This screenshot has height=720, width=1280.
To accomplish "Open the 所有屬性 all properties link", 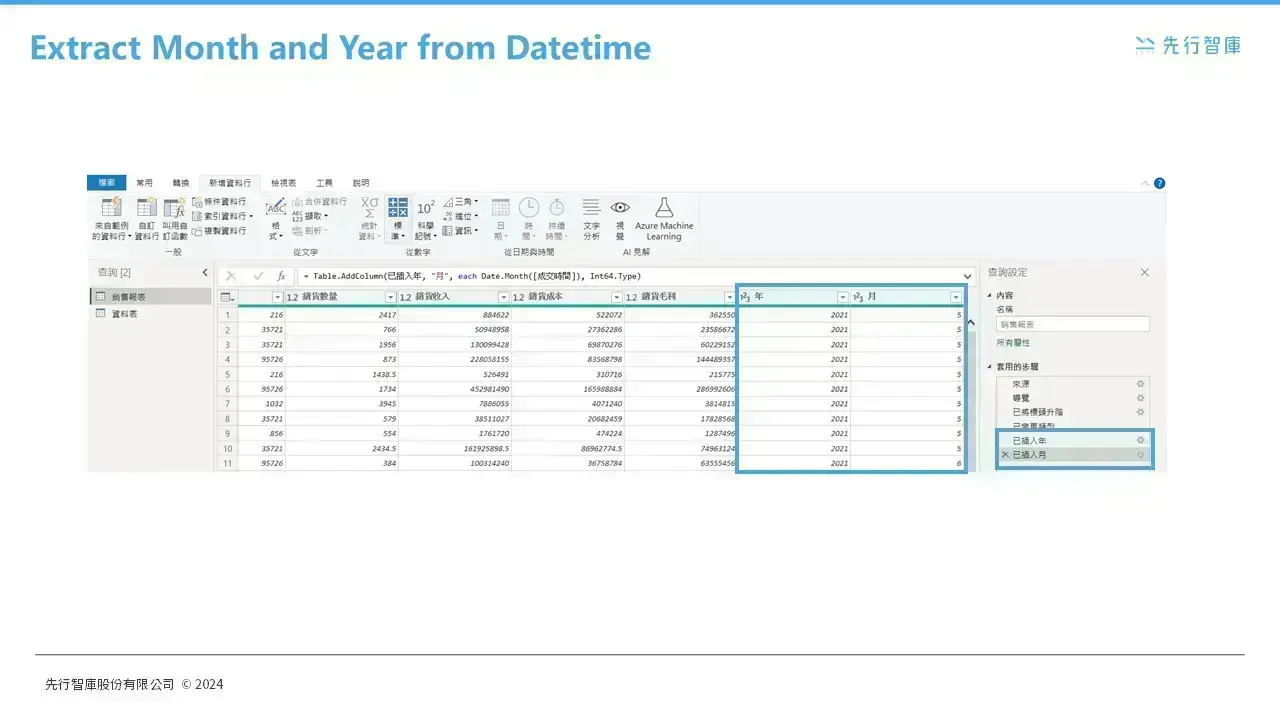I will 1013,343.
